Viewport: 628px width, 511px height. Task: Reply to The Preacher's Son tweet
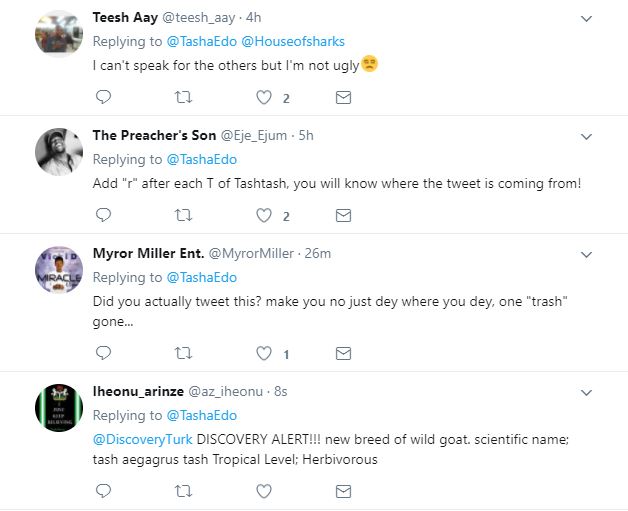pos(103,215)
